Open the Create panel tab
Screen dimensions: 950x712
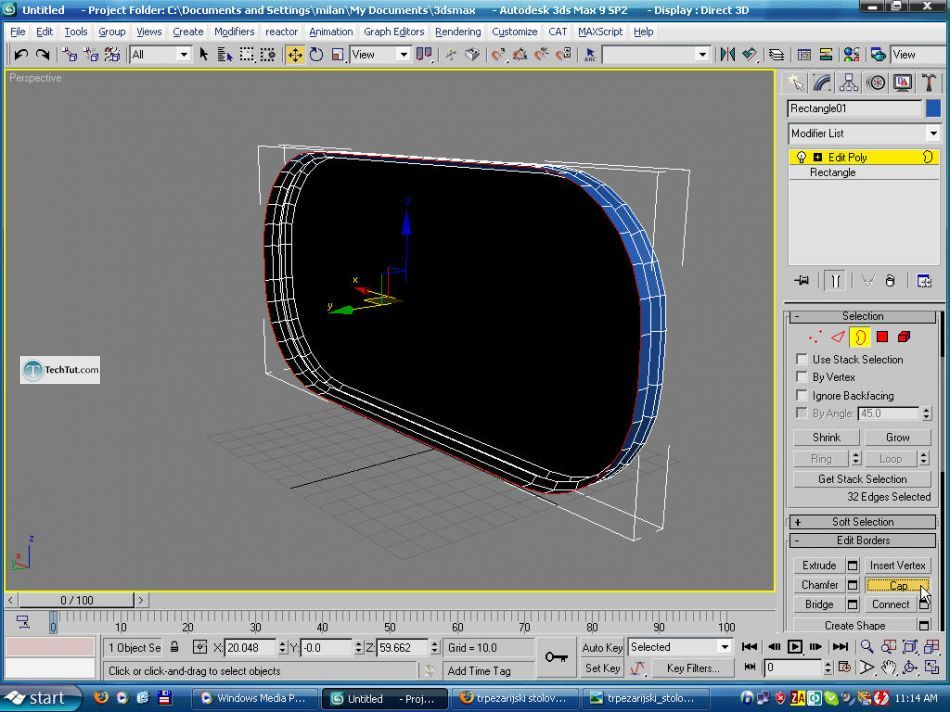click(794, 82)
